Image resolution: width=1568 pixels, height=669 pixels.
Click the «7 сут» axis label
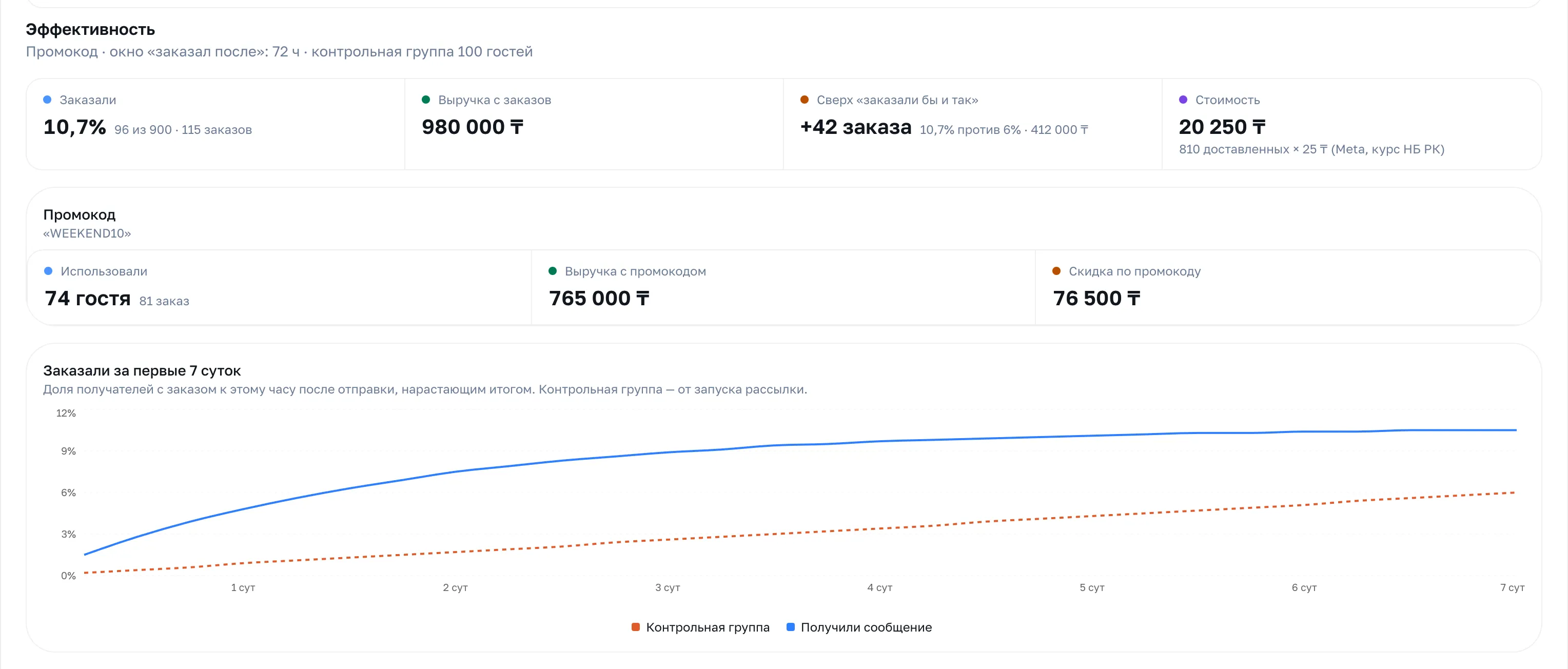point(1512,587)
